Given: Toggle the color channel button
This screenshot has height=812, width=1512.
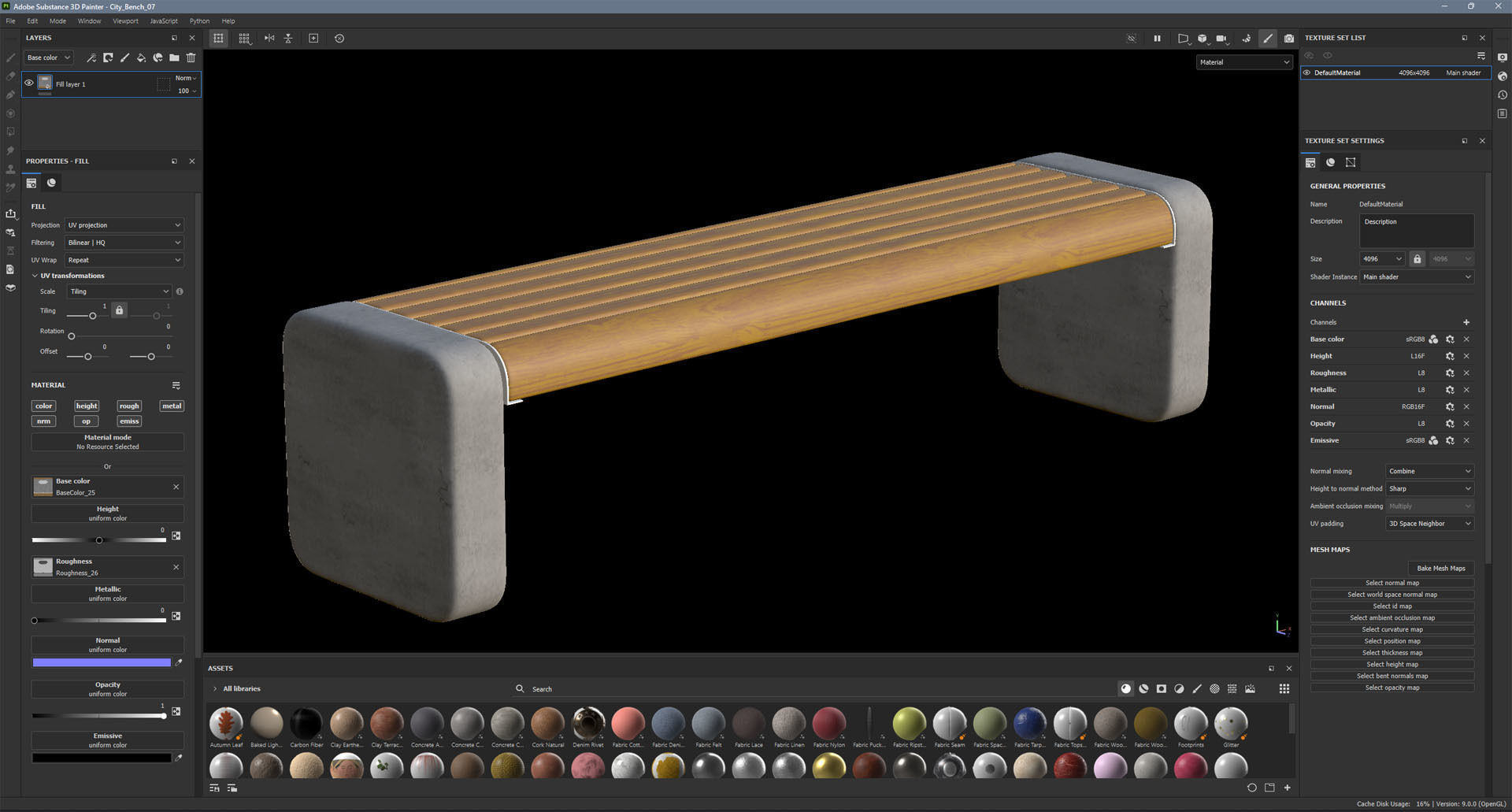Looking at the screenshot, I should pos(44,406).
